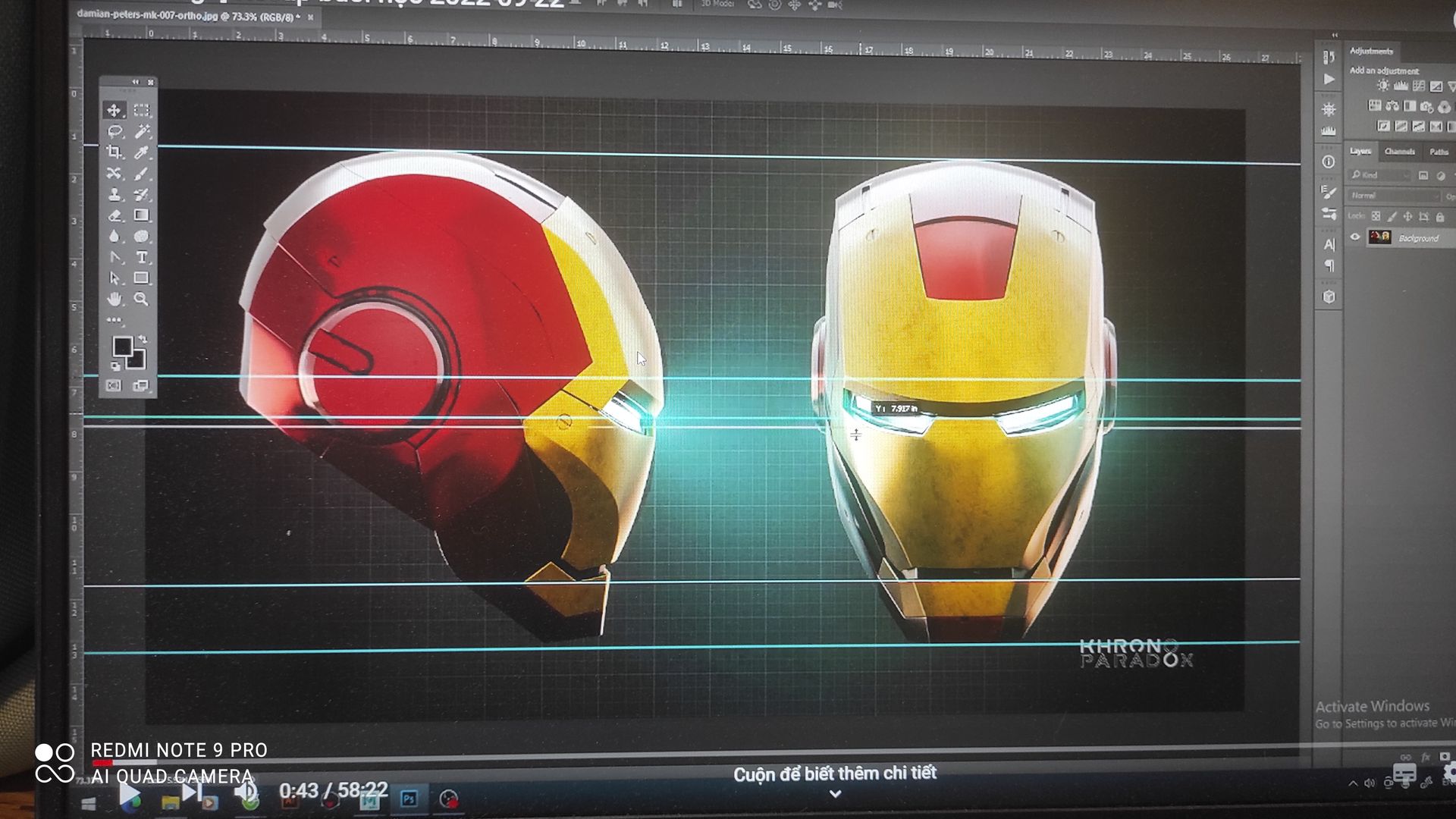Switch to the Paths tab
This screenshot has width=1456, height=819.
(x=1439, y=152)
